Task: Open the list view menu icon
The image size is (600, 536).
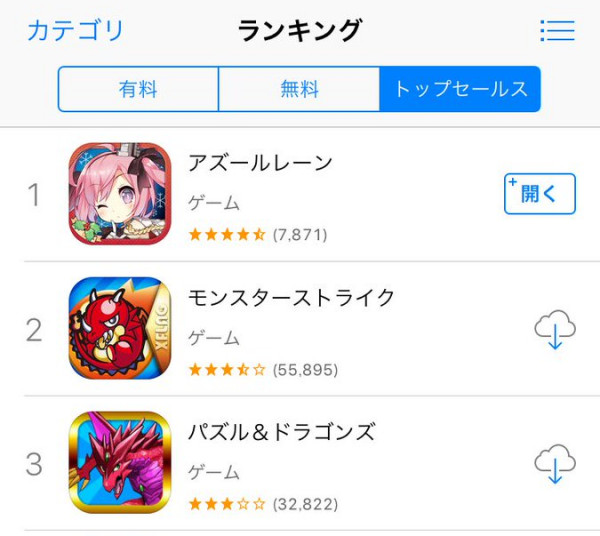Action: [x=557, y=30]
